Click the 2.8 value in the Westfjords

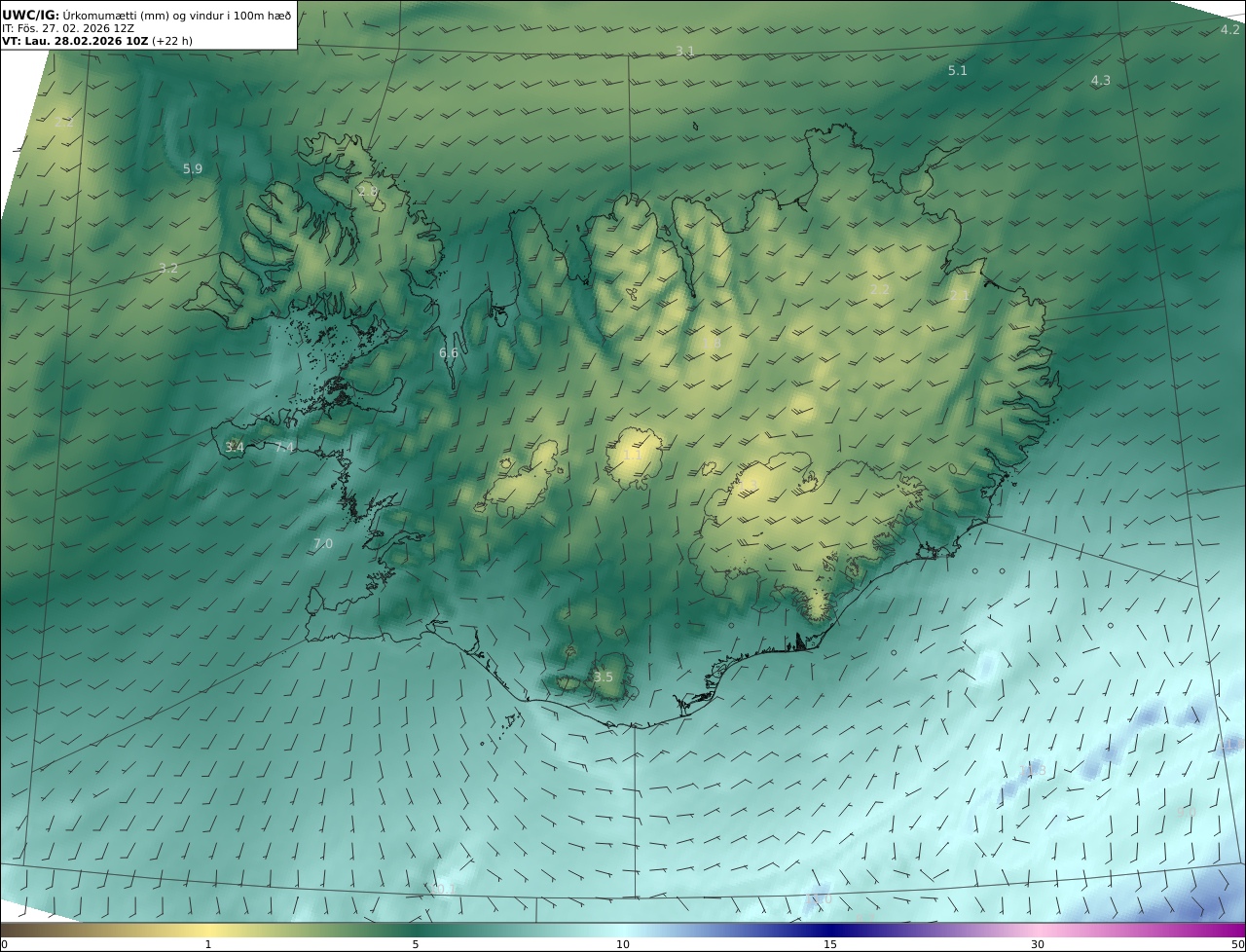pos(368,191)
